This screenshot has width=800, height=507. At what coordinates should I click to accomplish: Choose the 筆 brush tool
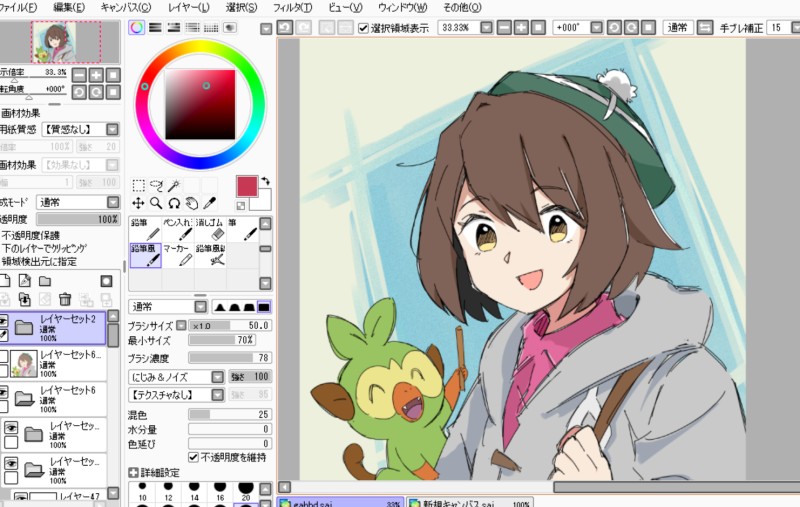click(243, 230)
